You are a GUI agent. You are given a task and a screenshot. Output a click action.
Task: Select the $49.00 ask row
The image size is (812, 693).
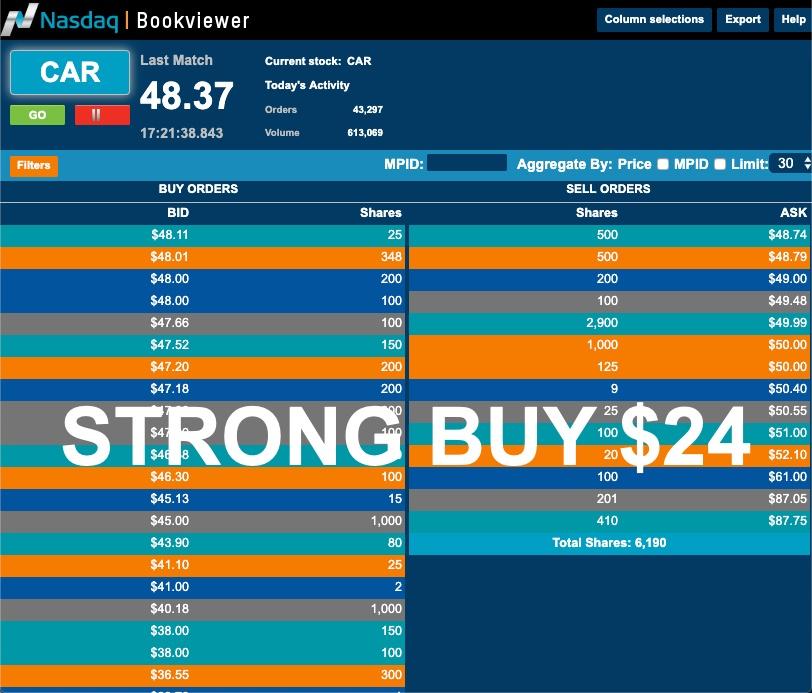pyautogui.click(x=611, y=279)
